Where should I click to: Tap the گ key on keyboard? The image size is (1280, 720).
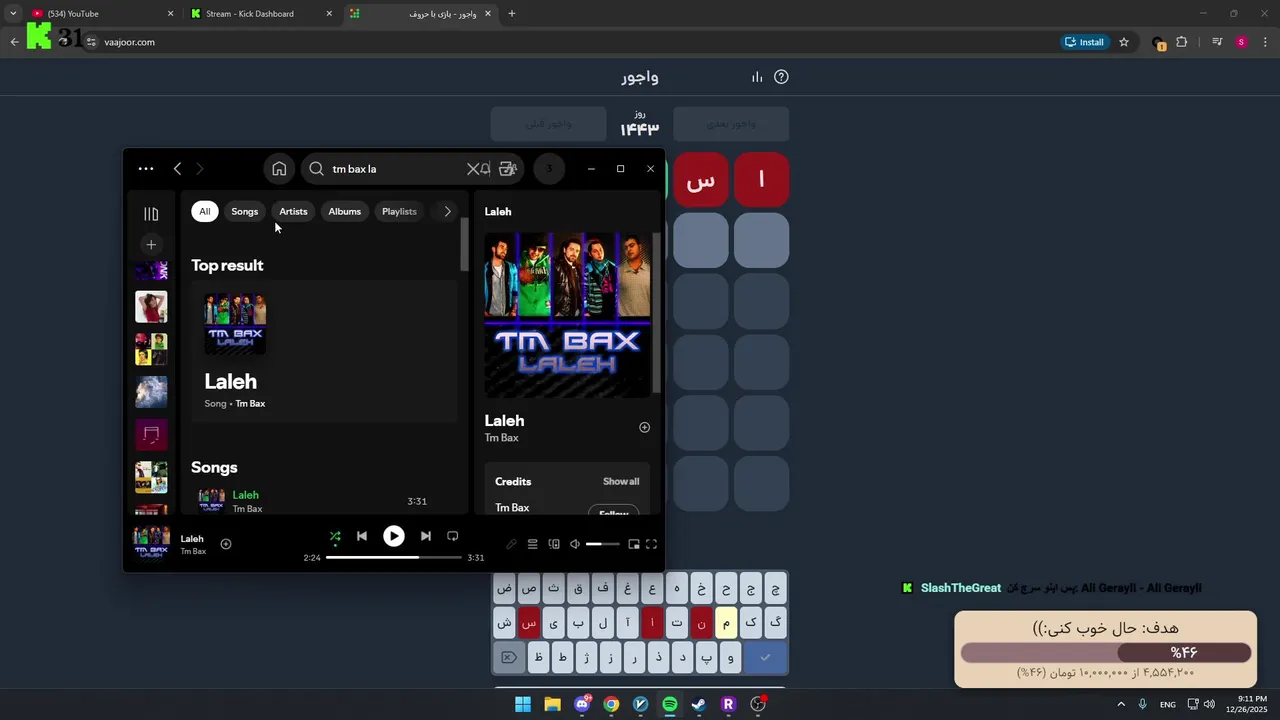(776, 623)
